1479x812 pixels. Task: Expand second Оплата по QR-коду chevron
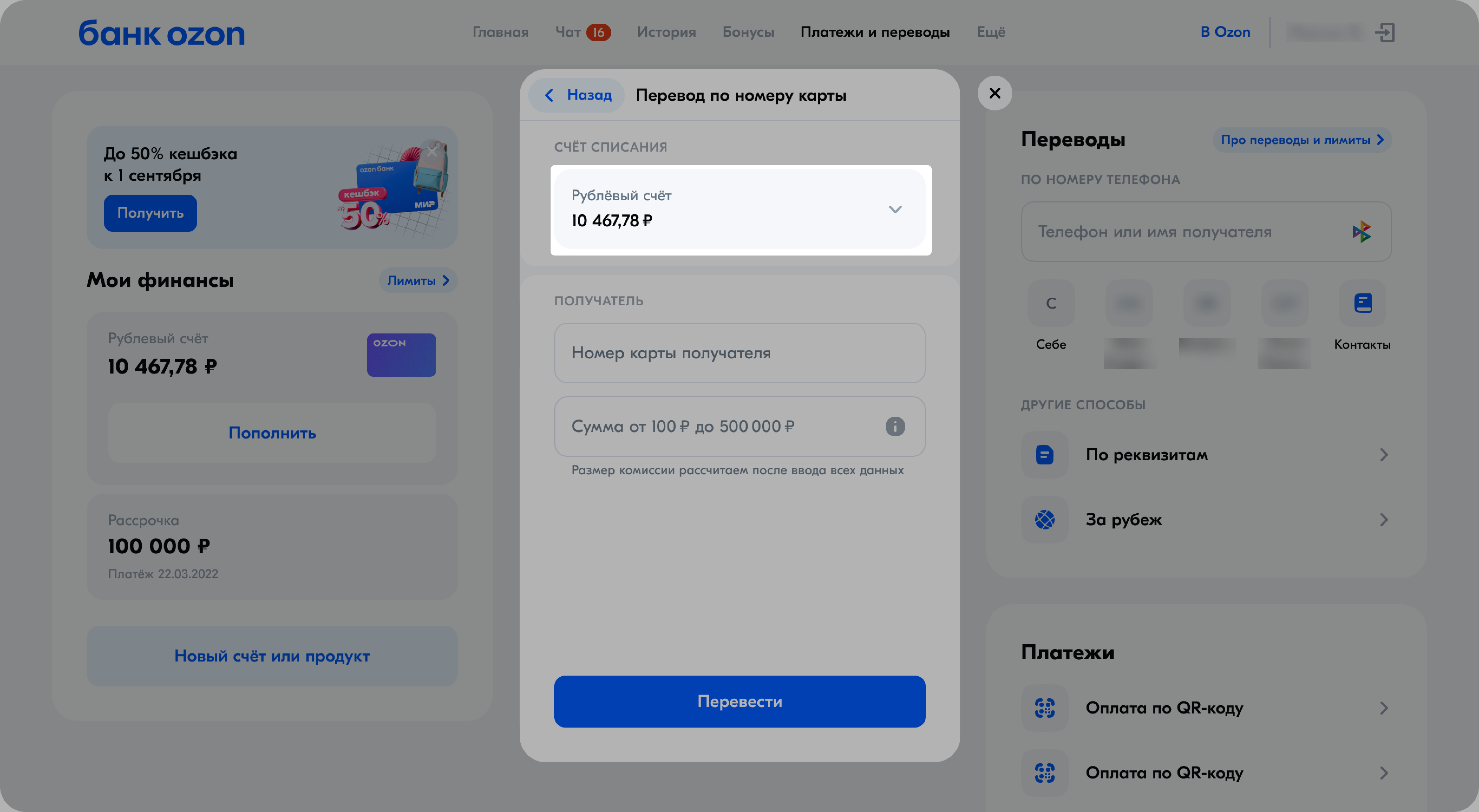click(x=1384, y=772)
